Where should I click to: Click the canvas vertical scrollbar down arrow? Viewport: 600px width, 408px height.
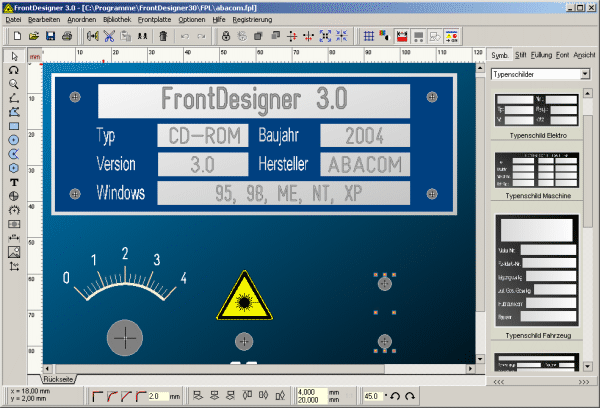point(480,359)
